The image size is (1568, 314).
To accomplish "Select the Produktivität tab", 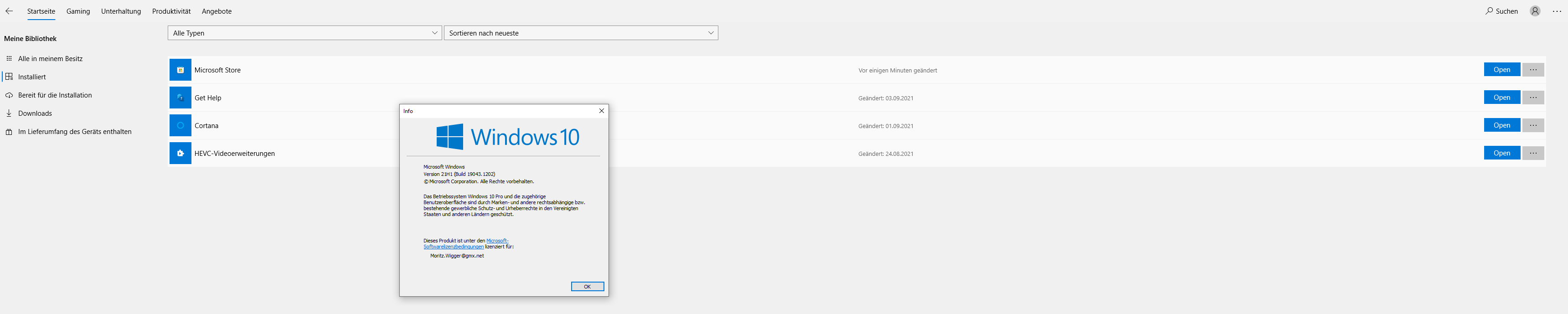I will (x=171, y=11).
